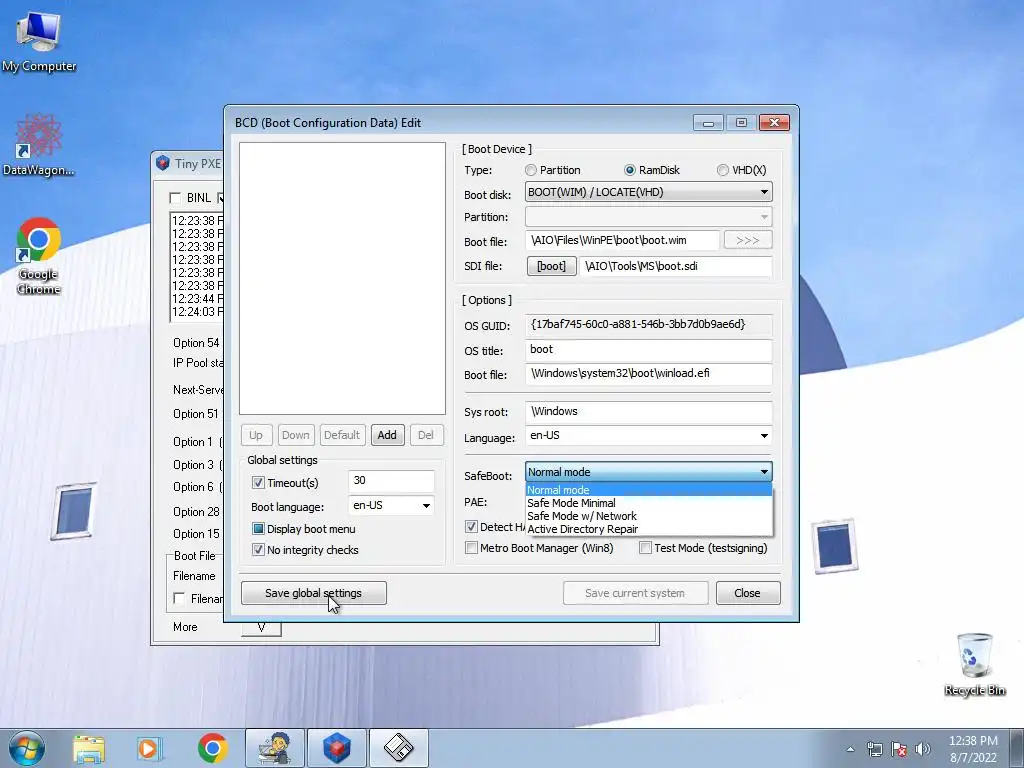Choose Normal mode in SafeBoot list
The image size is (1024, 768).
[x=648, y=490]
